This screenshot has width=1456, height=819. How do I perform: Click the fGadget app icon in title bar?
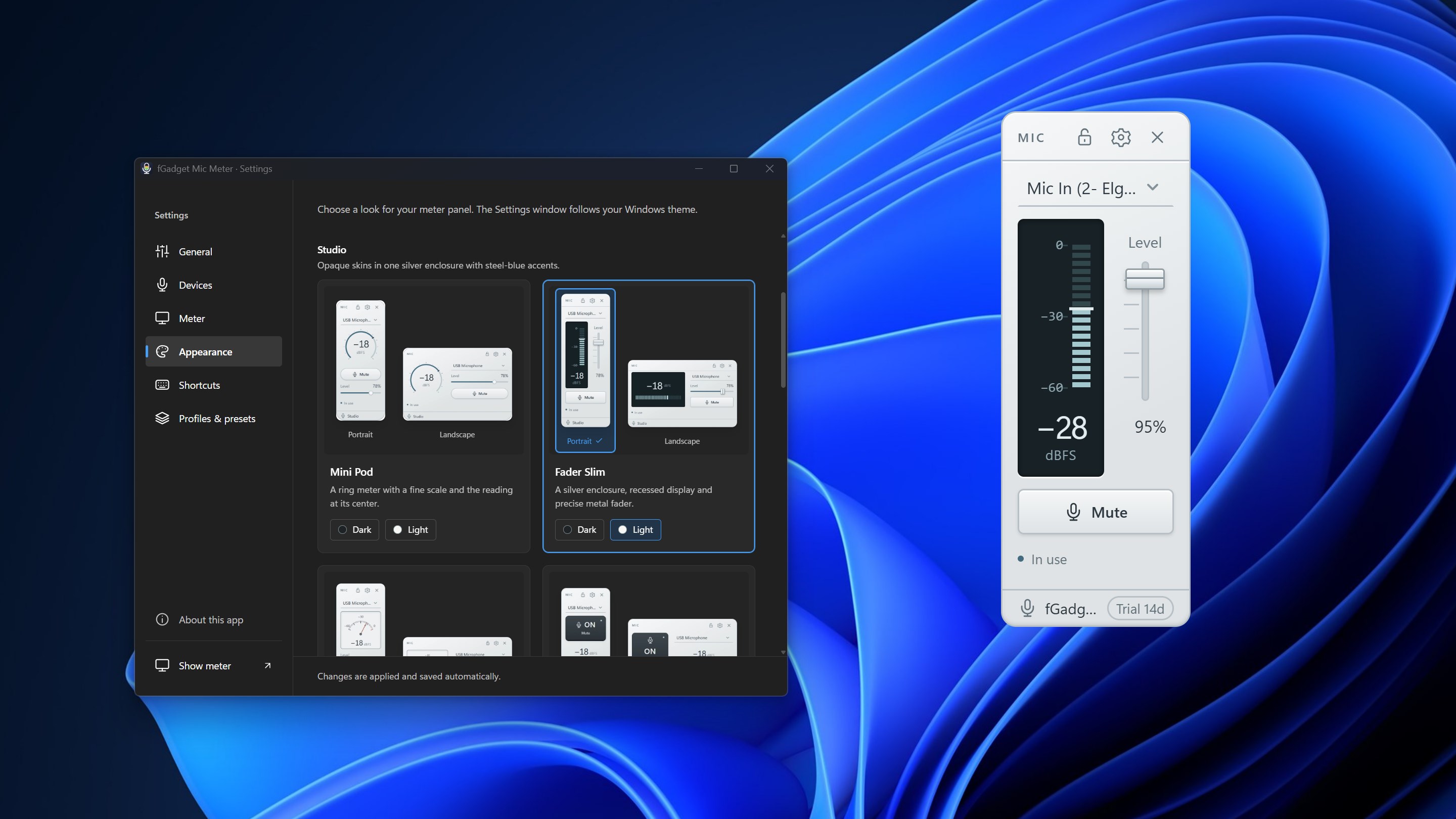(x=147, y=168)
